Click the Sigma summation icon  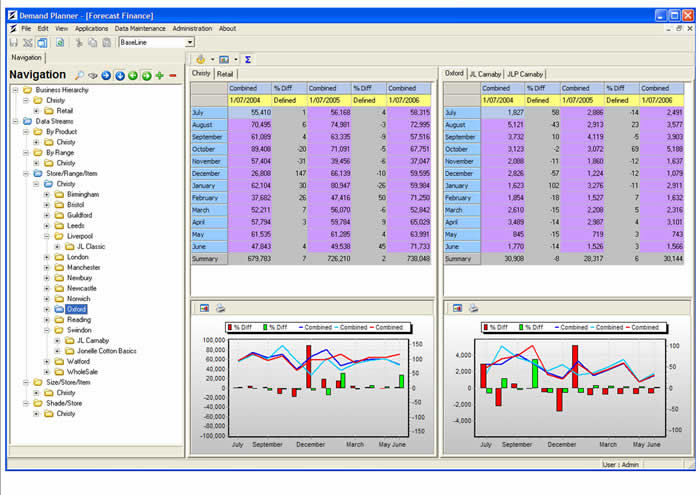tap(248, 59)
